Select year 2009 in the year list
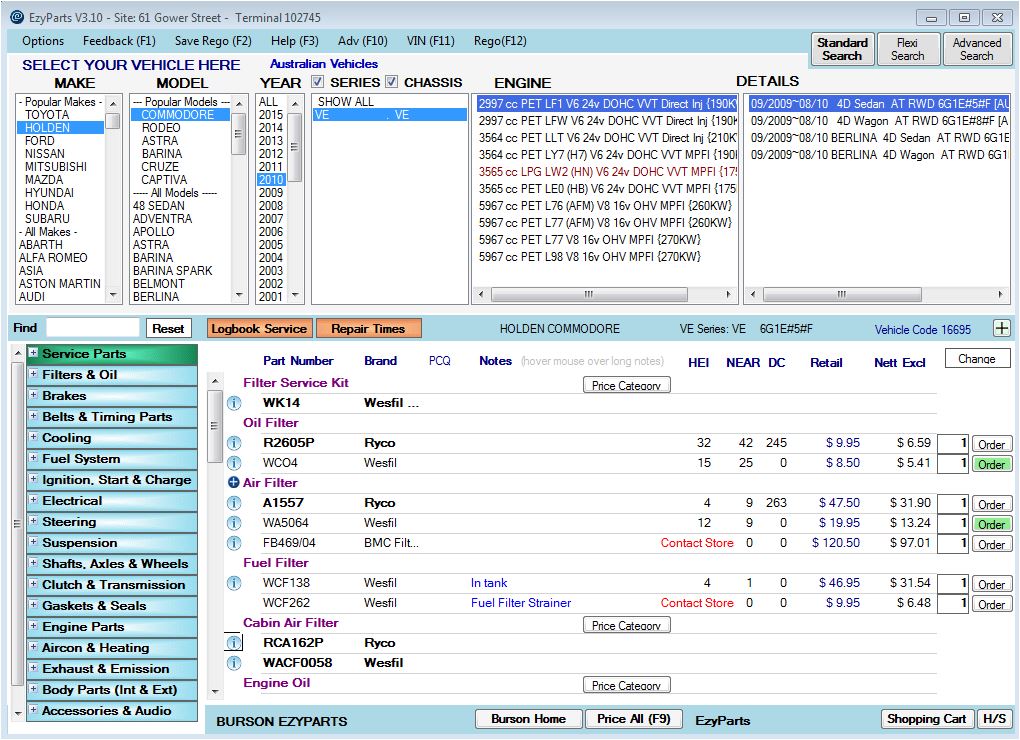This screenshot has width=1020, height=740. 271,192
